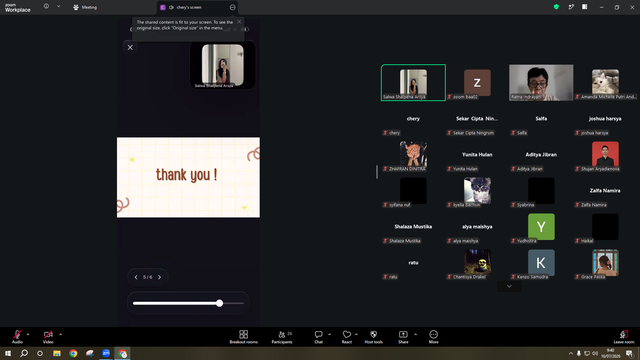Select Yudhotira's green Y tile

tap(541, 227)
